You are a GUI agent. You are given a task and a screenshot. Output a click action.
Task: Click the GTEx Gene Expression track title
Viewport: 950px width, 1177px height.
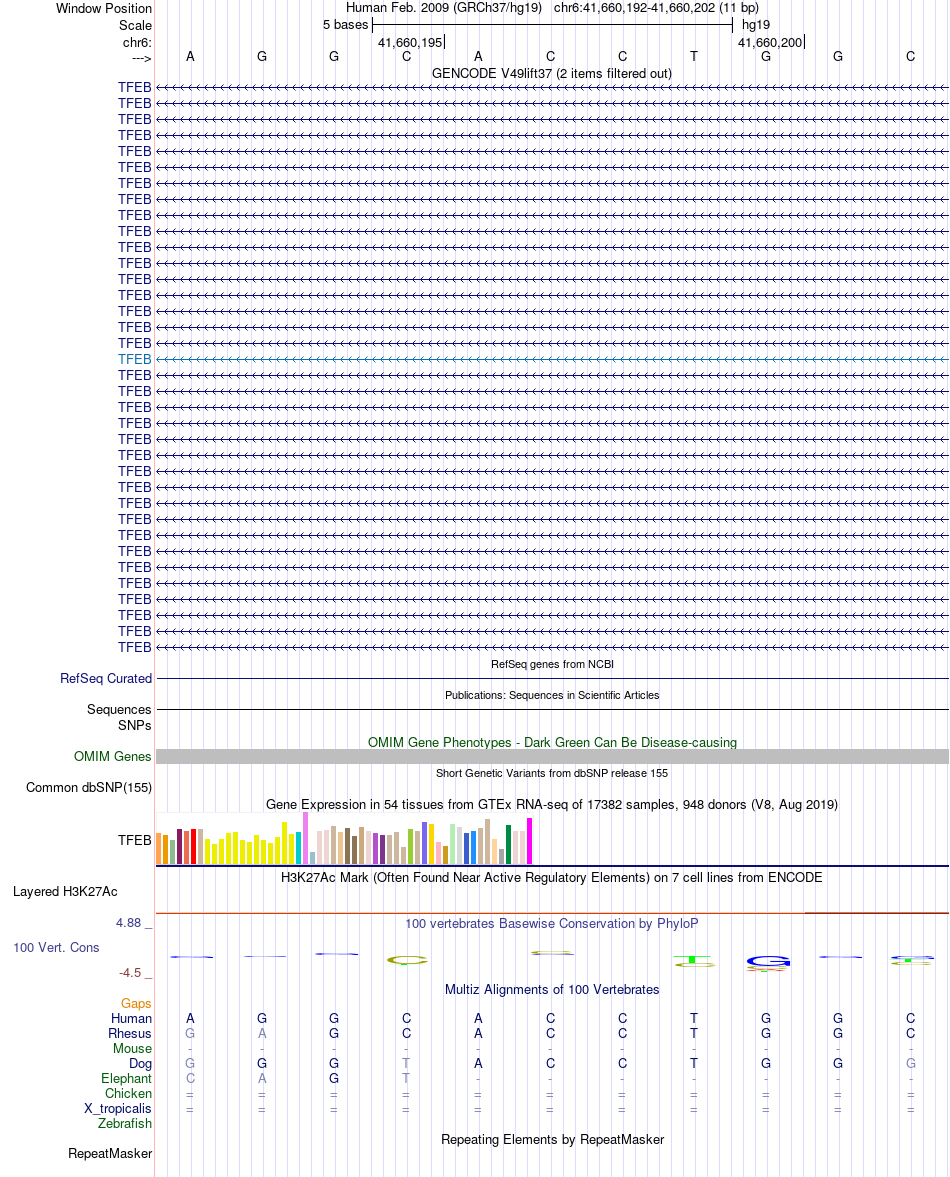click(x=552, y=805)
